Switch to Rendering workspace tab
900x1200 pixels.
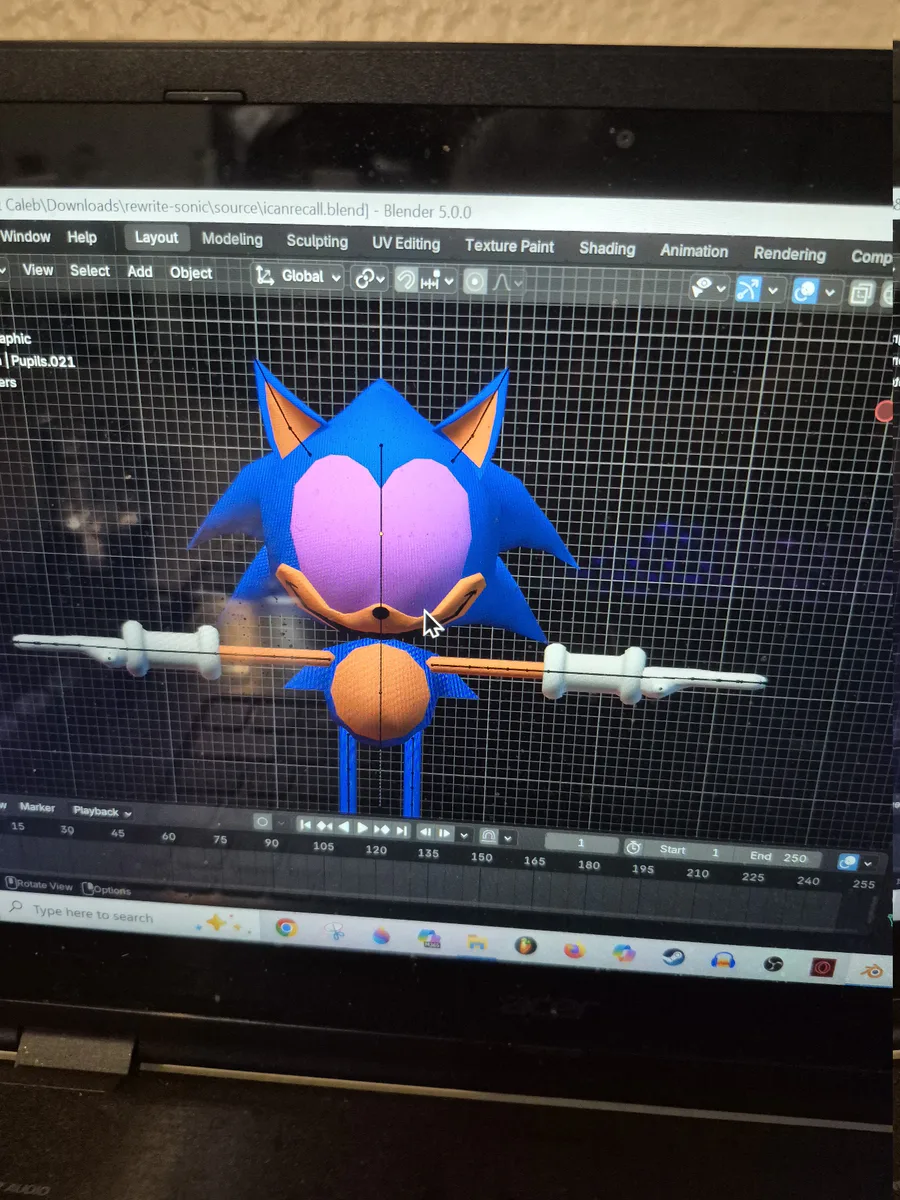tap(790, 254)
